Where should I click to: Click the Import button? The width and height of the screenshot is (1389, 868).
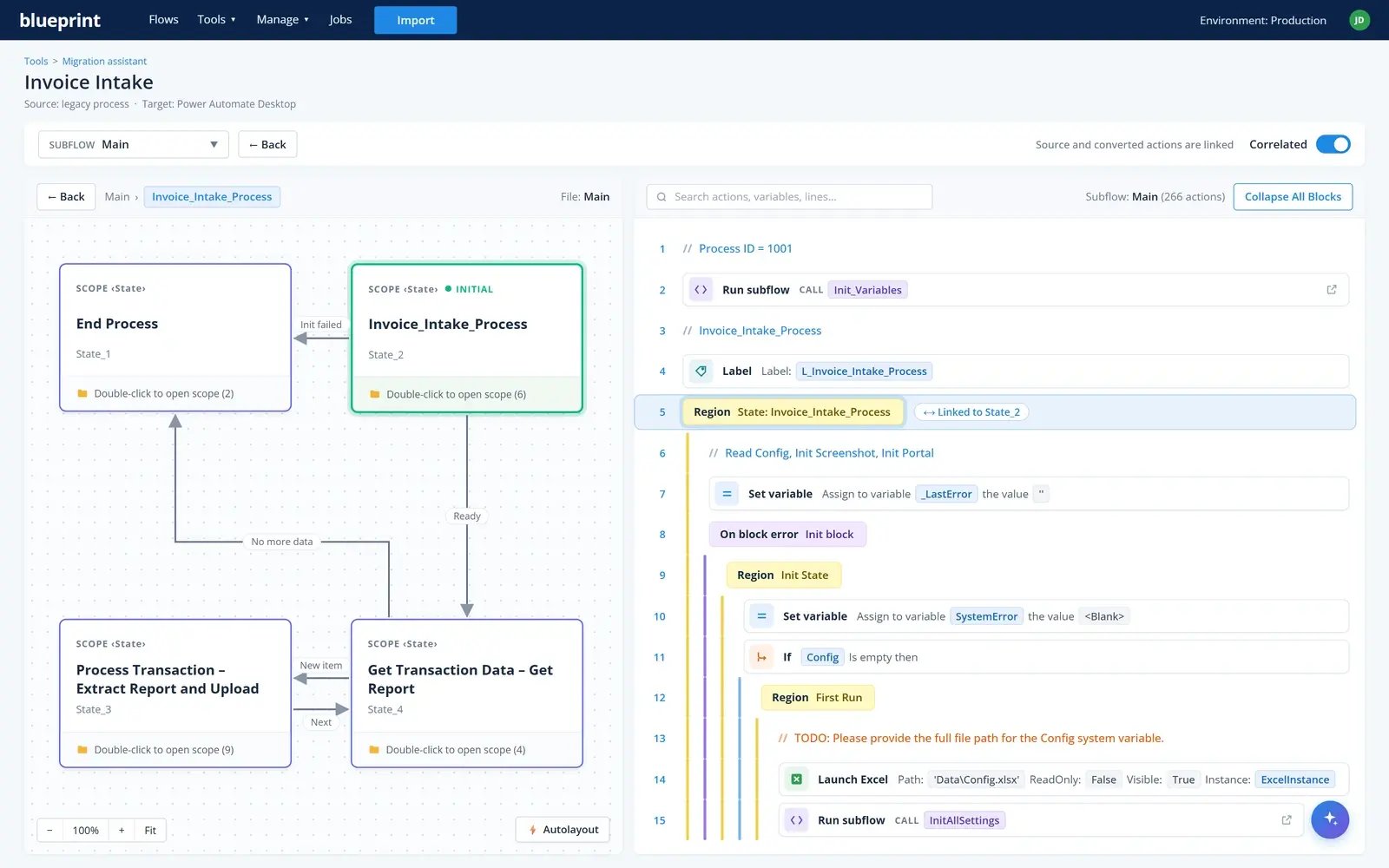coord(415,20)
